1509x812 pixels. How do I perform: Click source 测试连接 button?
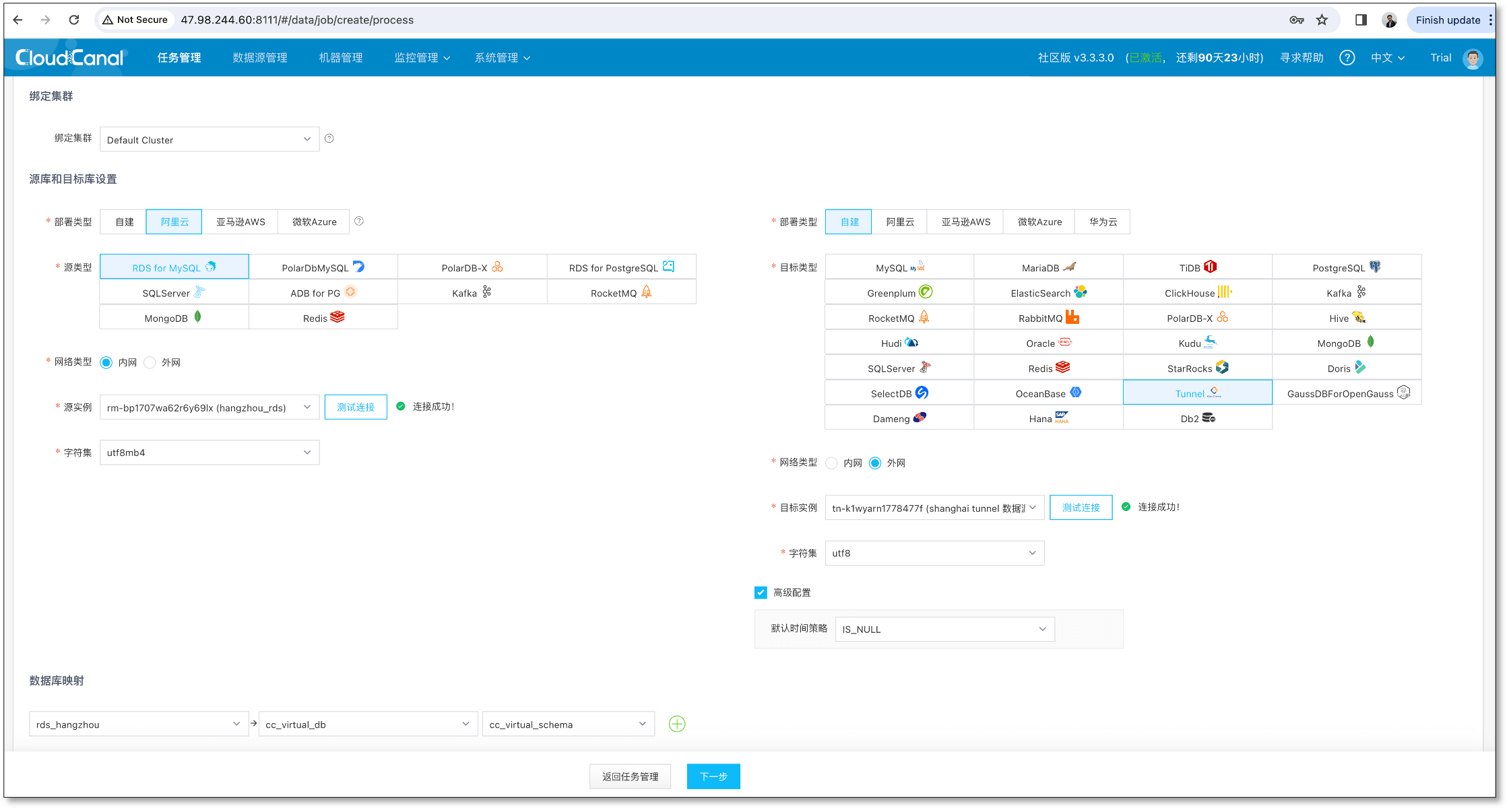pyautogui.click(x=356, y=407)
